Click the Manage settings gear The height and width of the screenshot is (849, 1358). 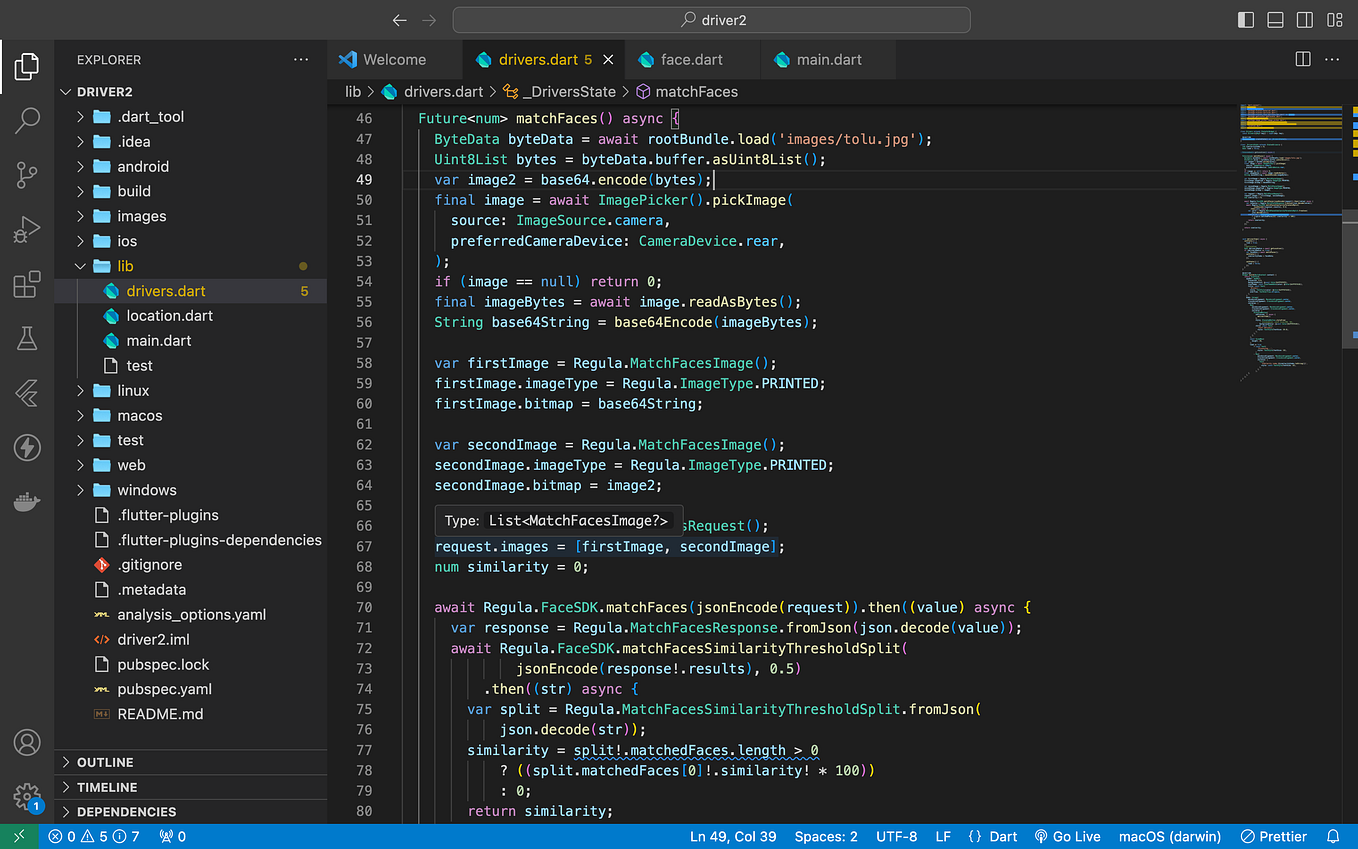coord(27,796)
